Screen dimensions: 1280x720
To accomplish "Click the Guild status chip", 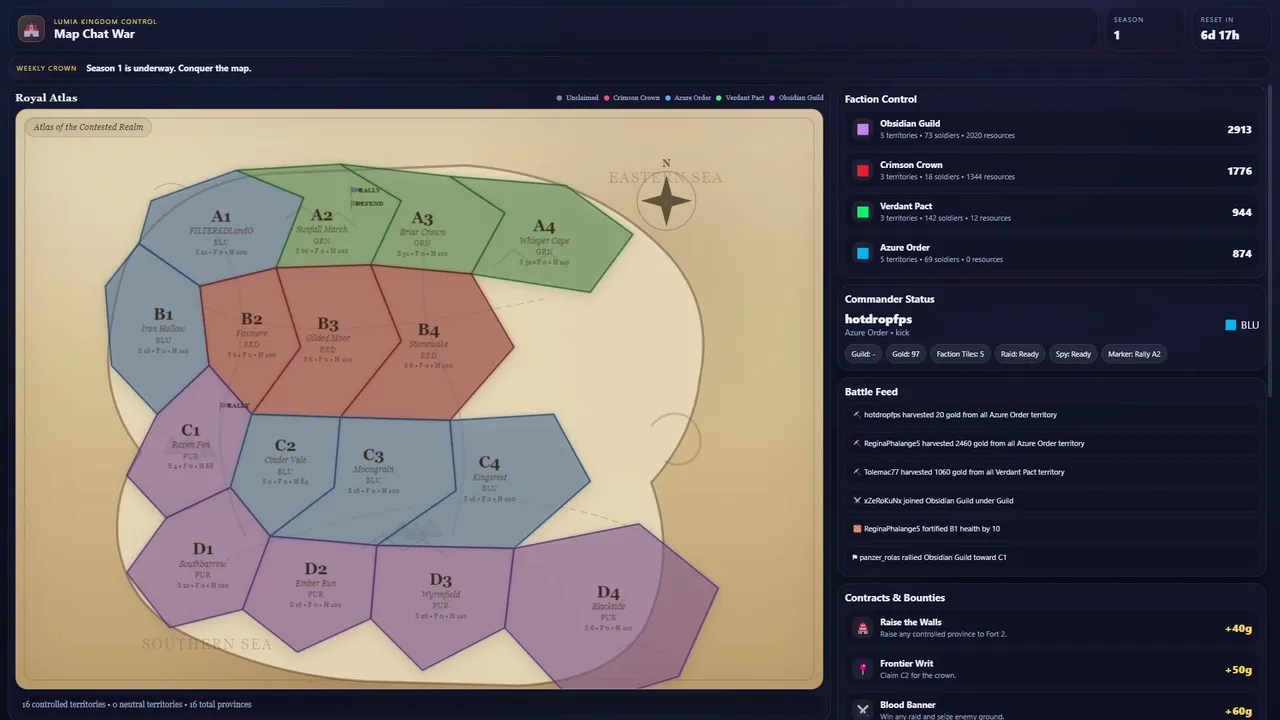I will click(863, 354).
